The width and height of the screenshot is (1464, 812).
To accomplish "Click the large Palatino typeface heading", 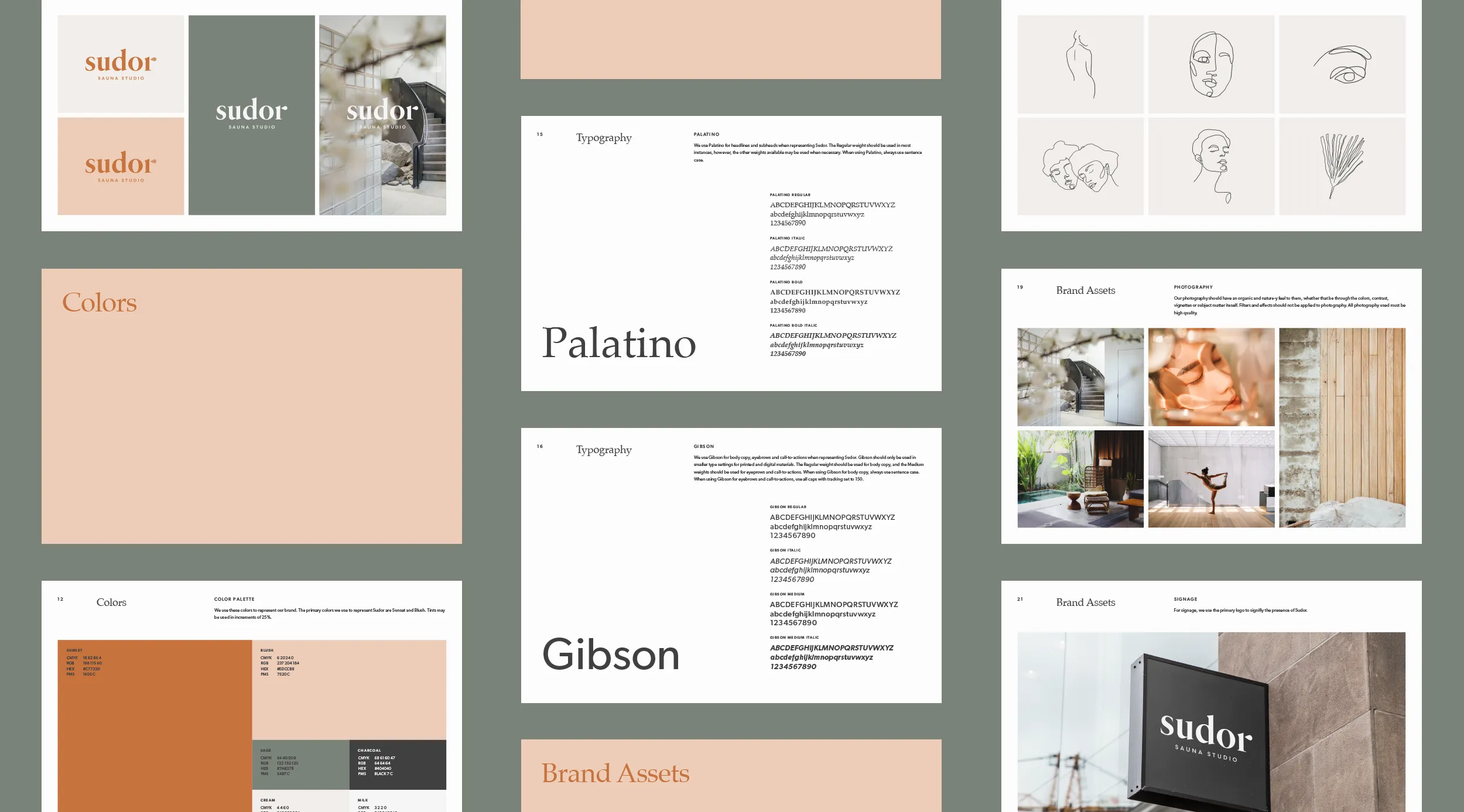I will point(618,343).
